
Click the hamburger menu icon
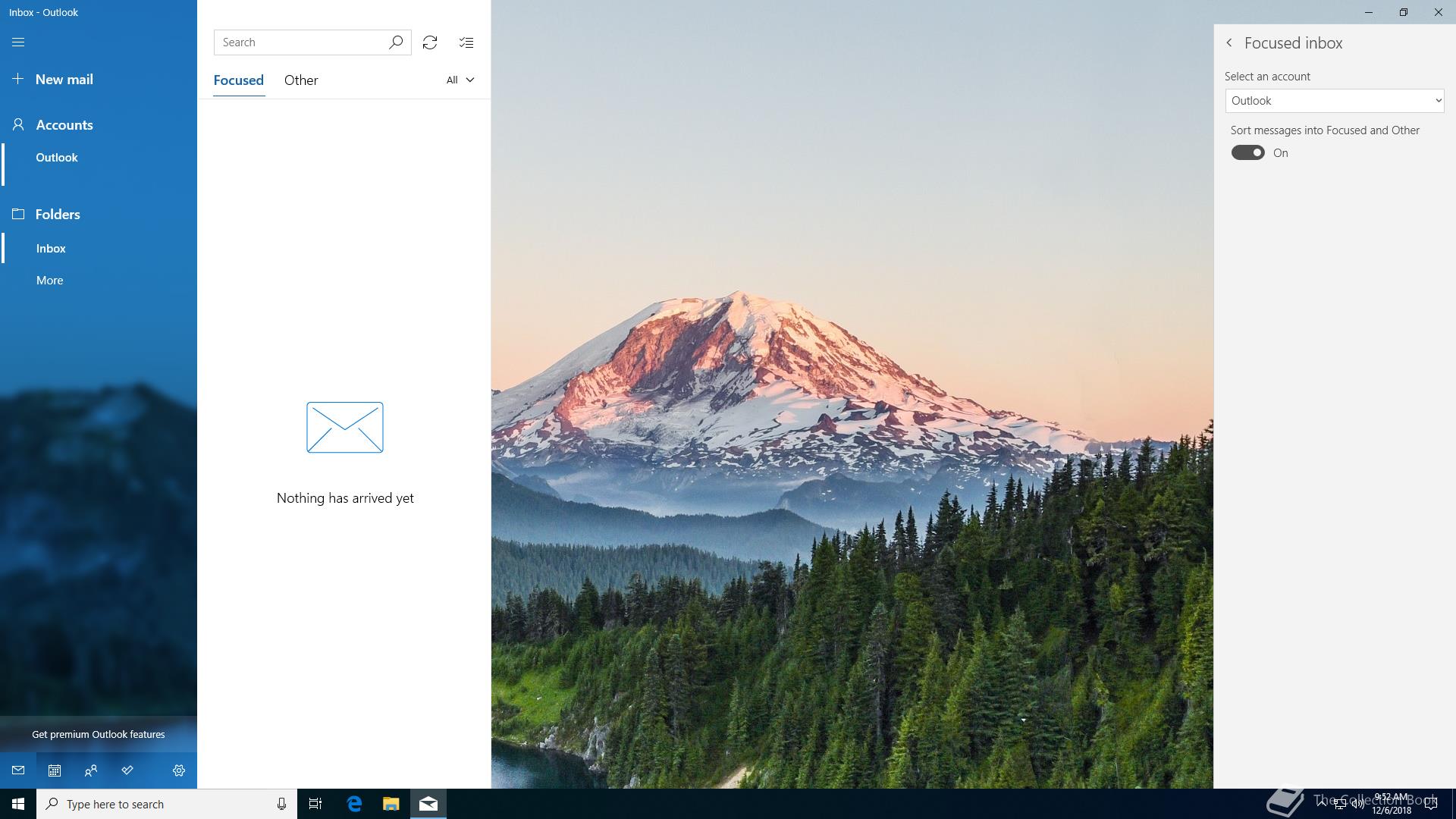18,42
